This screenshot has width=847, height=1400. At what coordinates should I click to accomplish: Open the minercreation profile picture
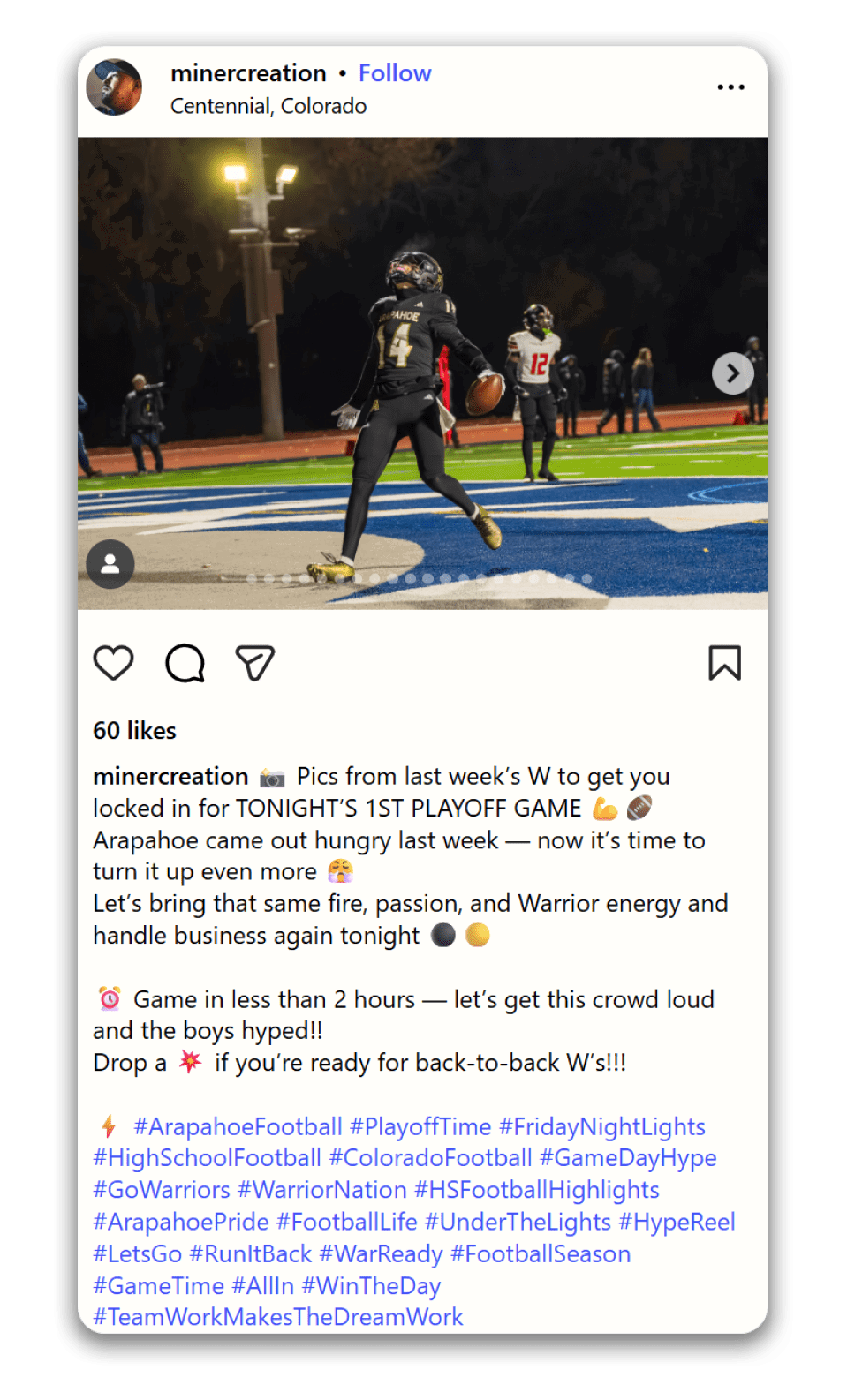tap(114, 87)
